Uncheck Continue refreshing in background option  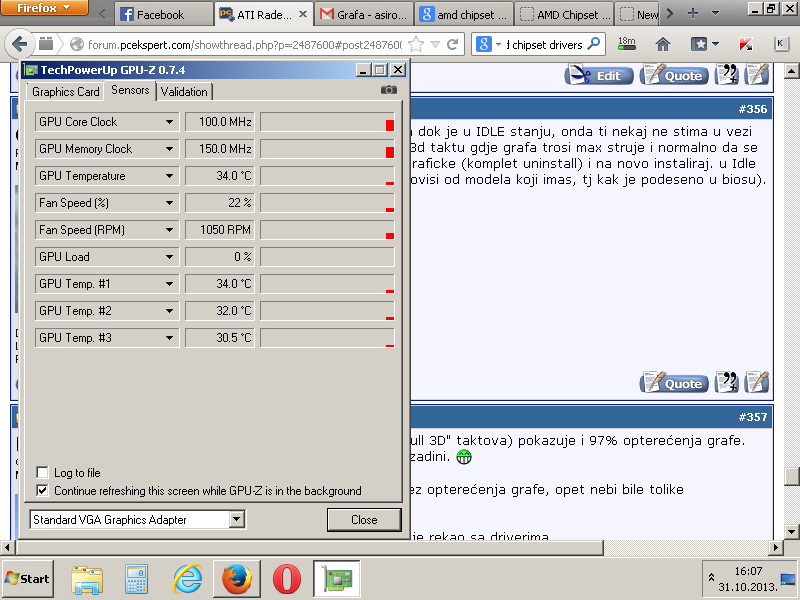[x=42, y=491]
